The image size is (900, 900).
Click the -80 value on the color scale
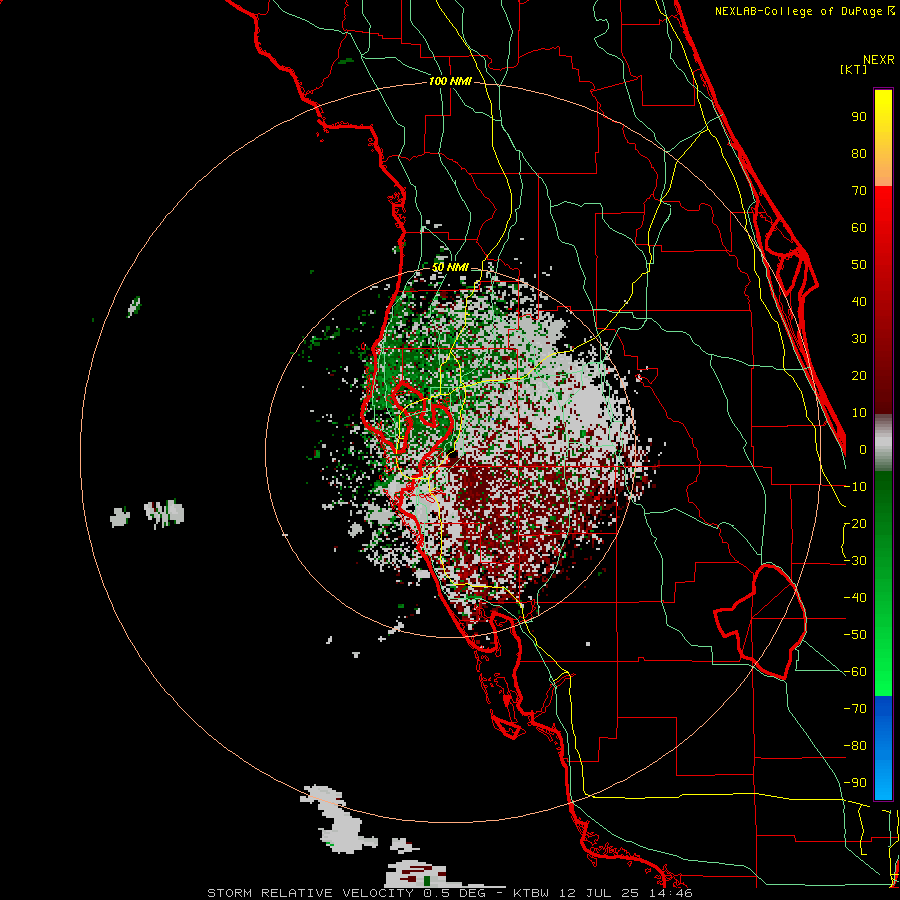click(855, 746)
